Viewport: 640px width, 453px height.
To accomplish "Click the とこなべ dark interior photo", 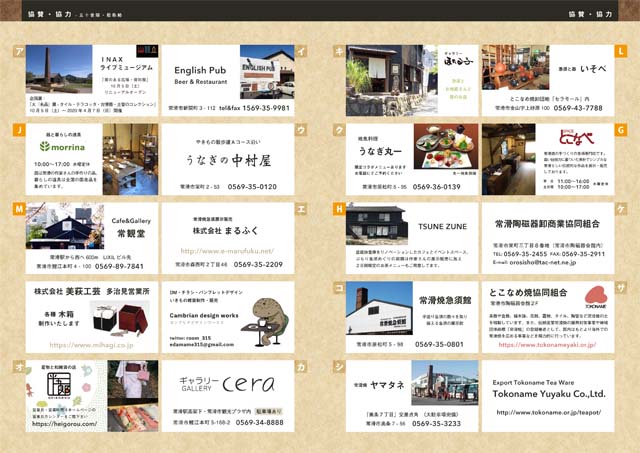I will 509,159.
